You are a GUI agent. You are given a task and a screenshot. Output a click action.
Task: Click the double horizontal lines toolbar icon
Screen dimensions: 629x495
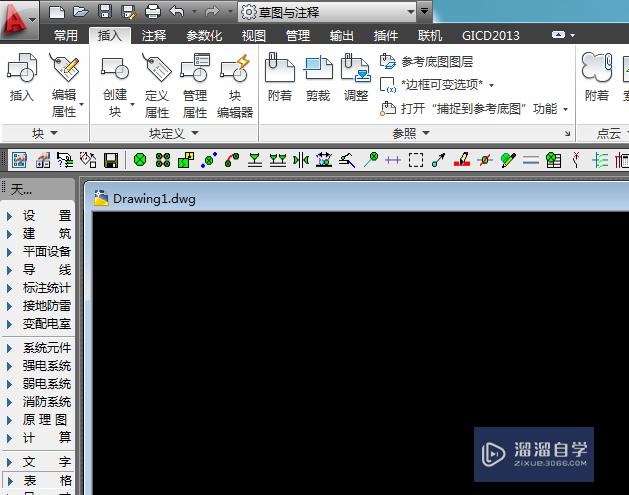click(531, 160)
